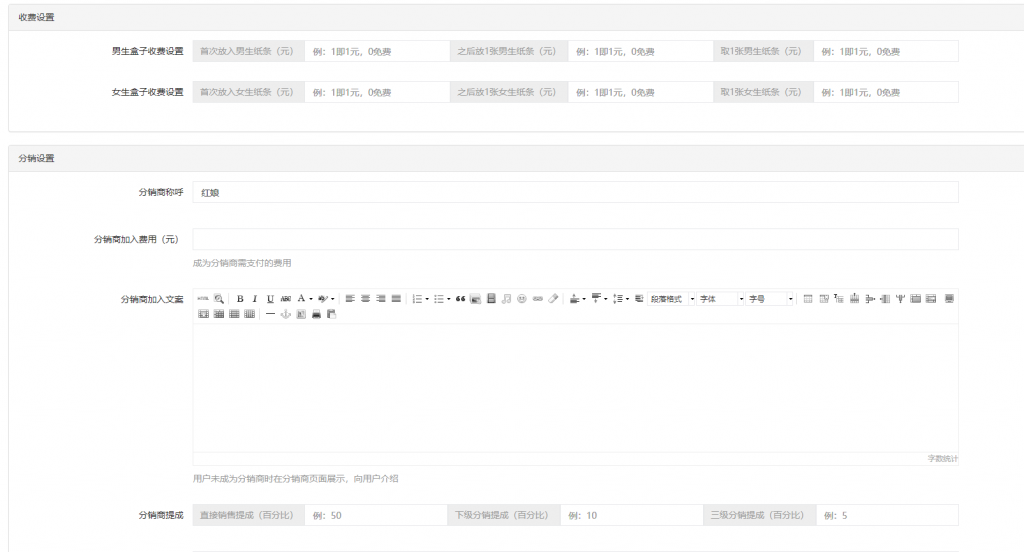This screenshot has height=552, width=1024.
Task: Click the 男生盒子收费设置 label
Action: click(148, 51)
